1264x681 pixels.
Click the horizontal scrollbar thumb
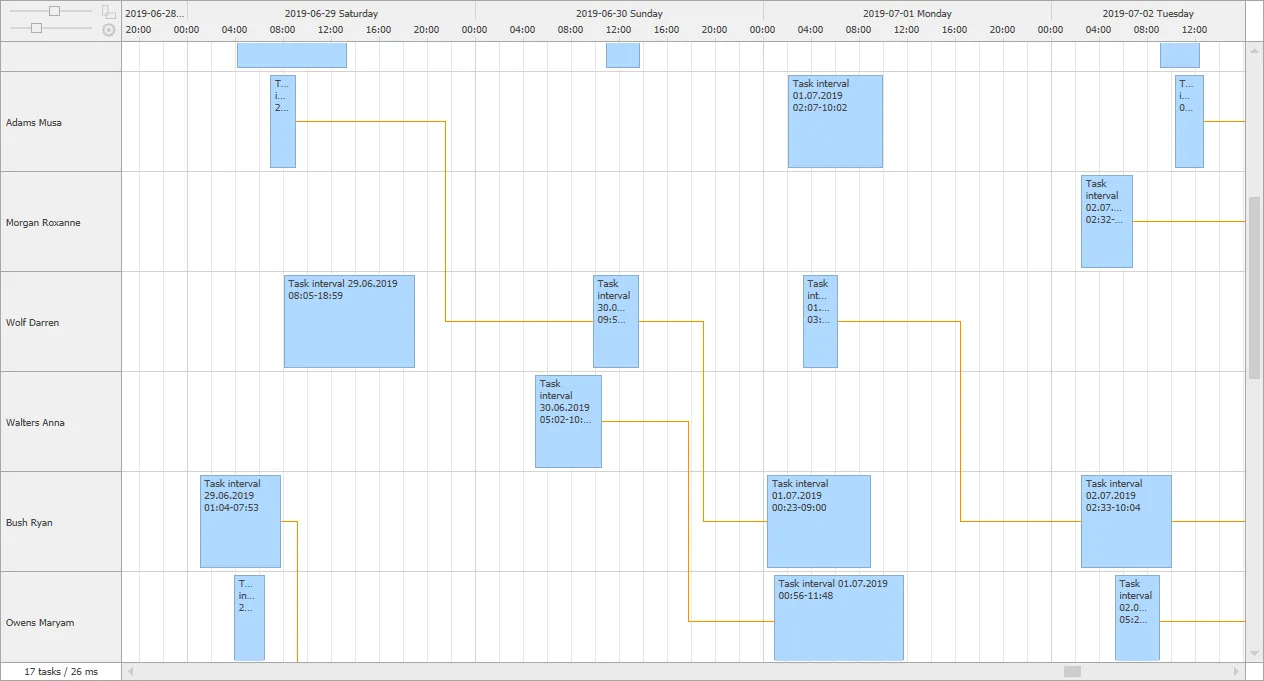pyautogui.click(x=1072, y=671)
